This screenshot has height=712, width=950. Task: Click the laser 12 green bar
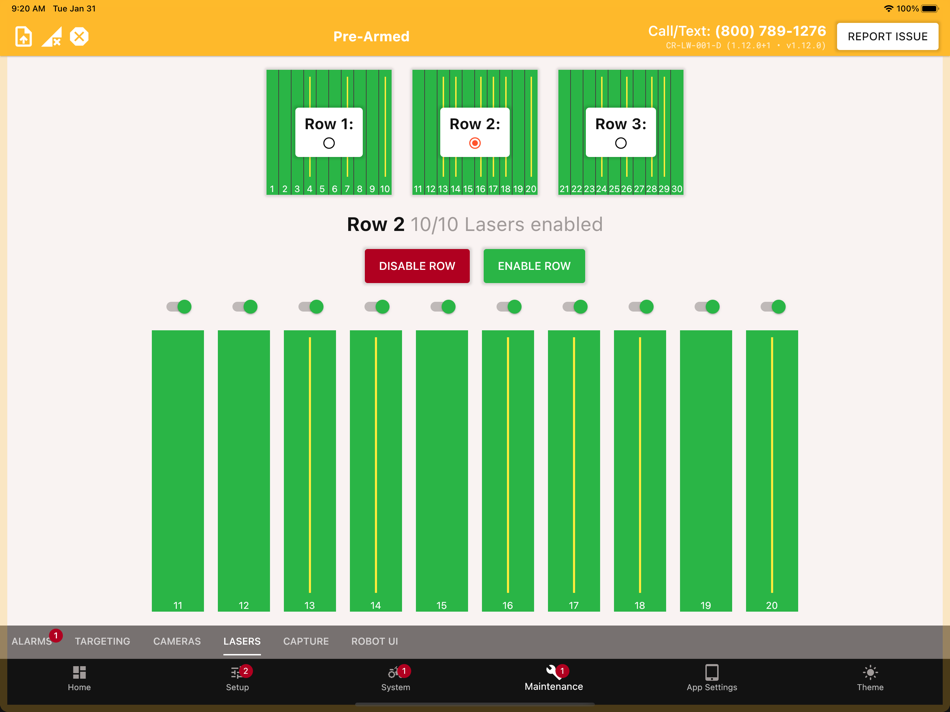[244, 471]
